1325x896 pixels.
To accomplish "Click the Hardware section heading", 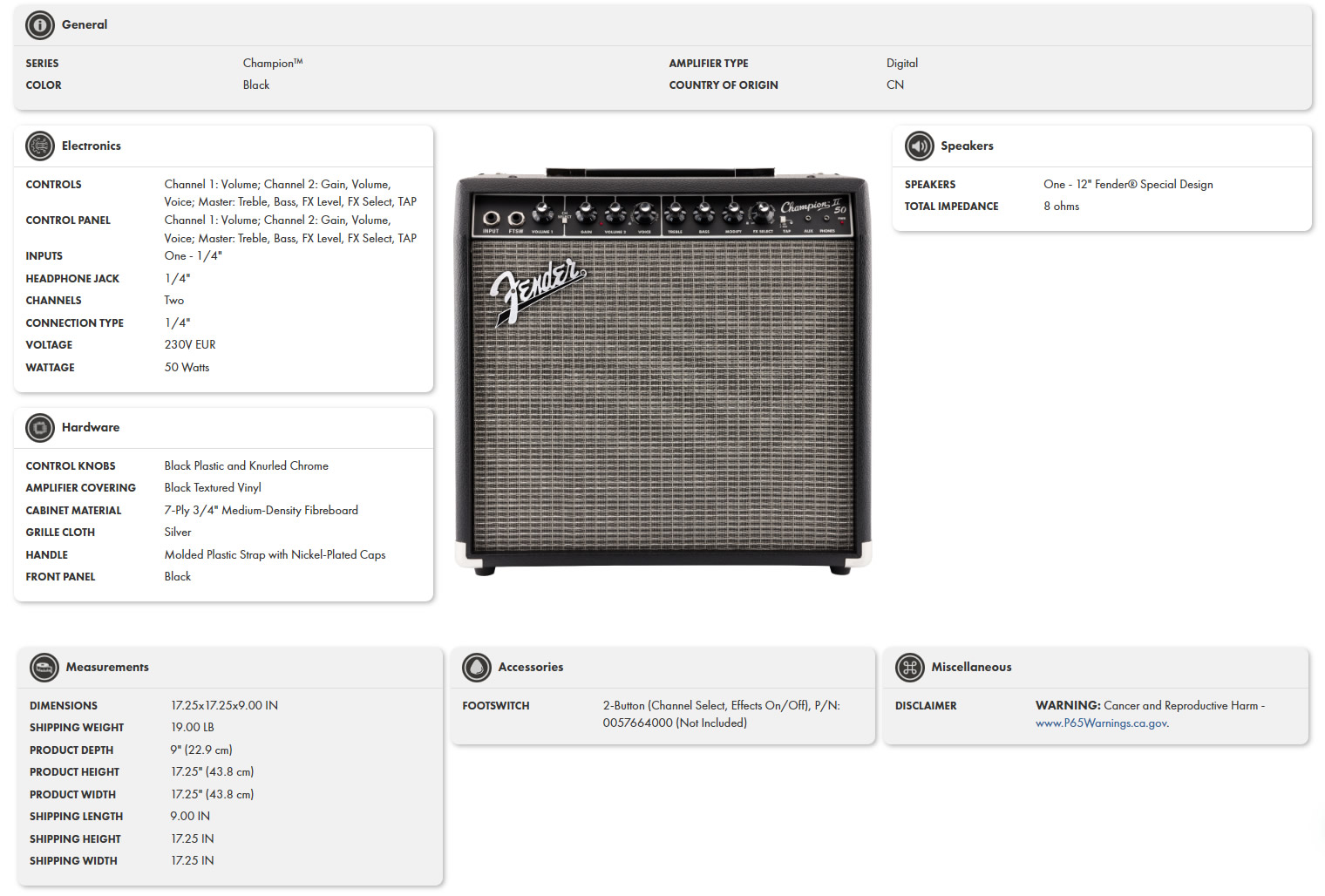I will pyautogui.click(x=91, y=427).
